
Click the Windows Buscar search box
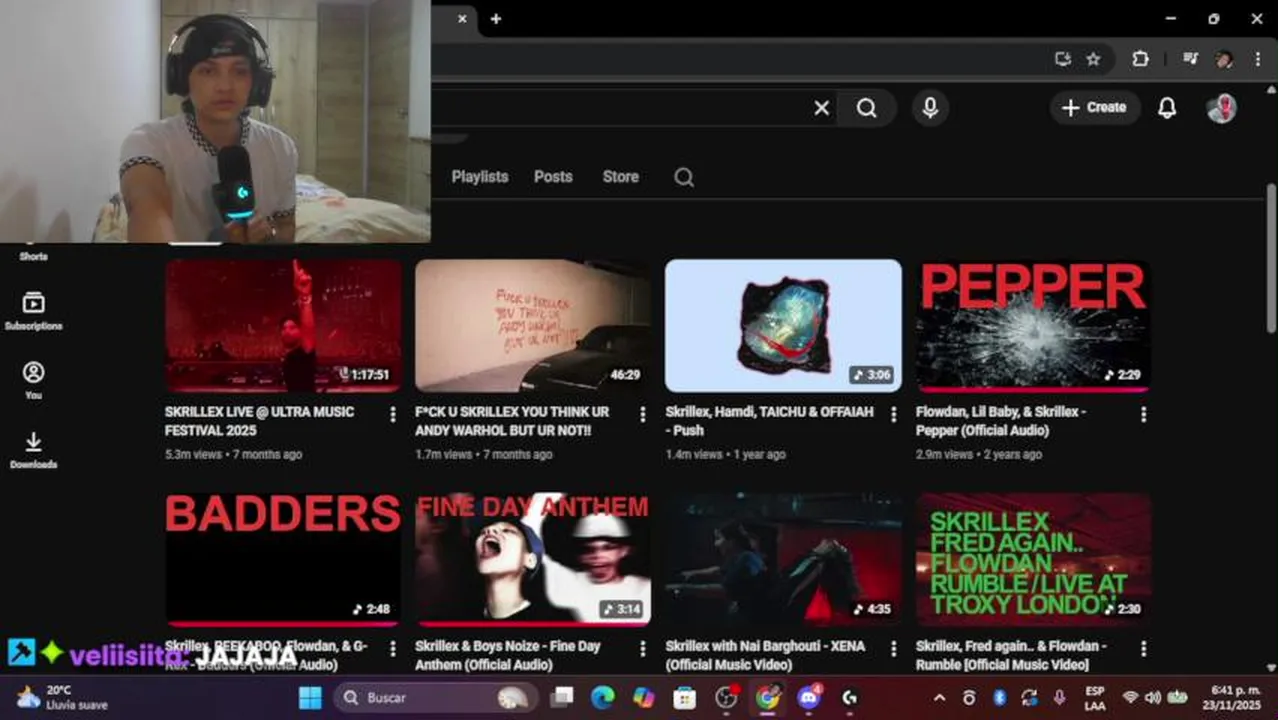(x=436, y=697)
